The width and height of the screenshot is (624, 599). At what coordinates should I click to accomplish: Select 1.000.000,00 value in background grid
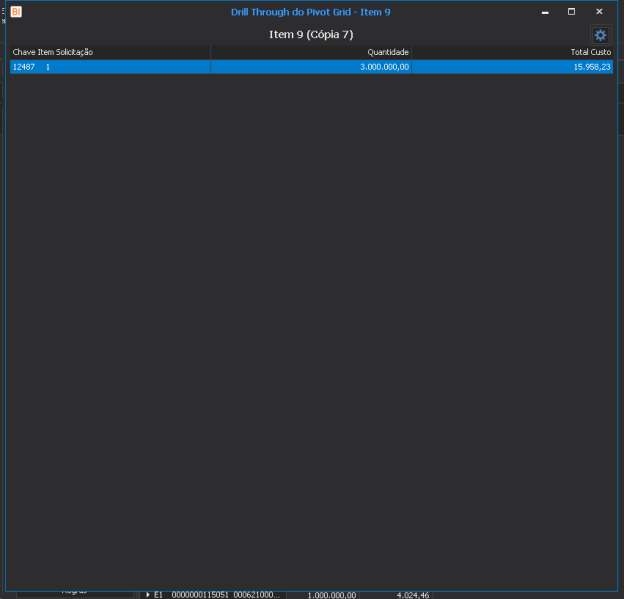click(x=332, y=595)
